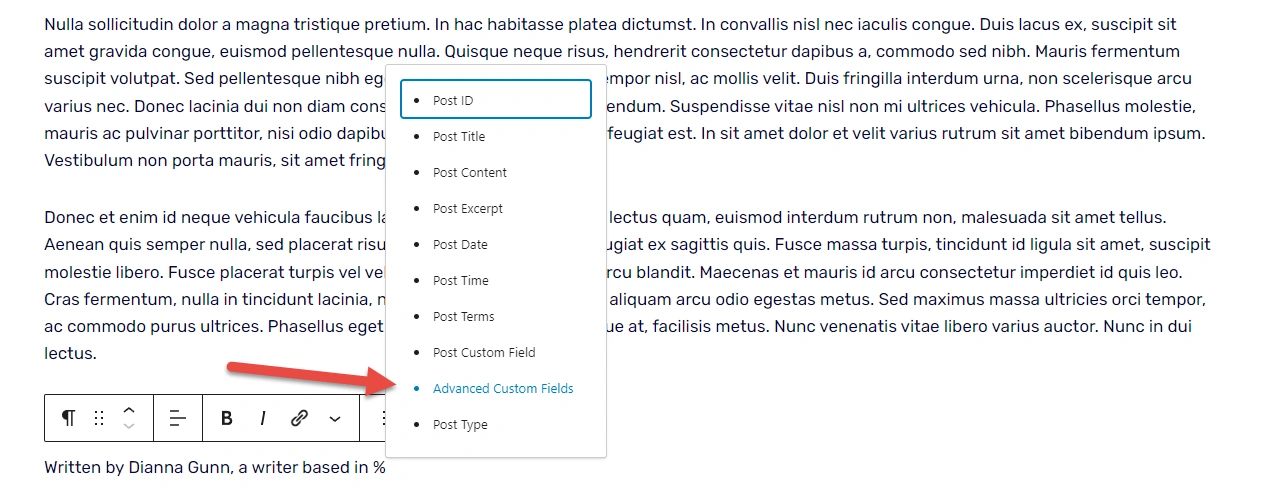Toggle bold formatting

(x=227, y=418)
